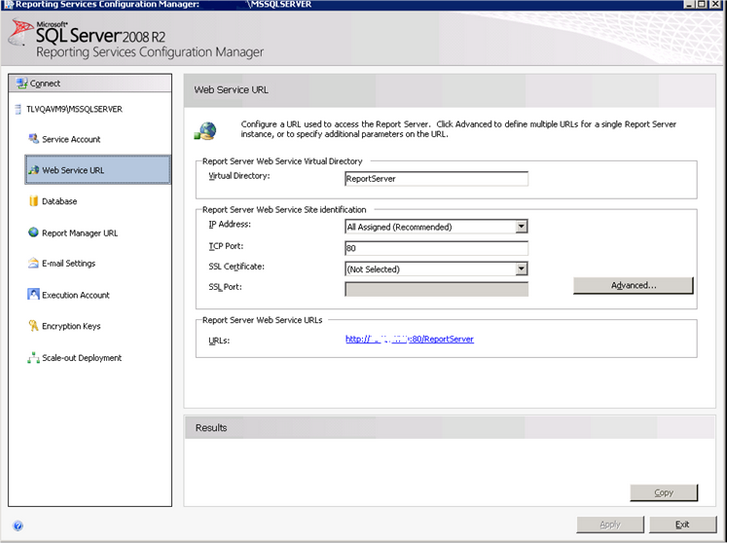Open the Execution Account page
Viewport: 729px width, 543px height.
[x=75, y=295]
